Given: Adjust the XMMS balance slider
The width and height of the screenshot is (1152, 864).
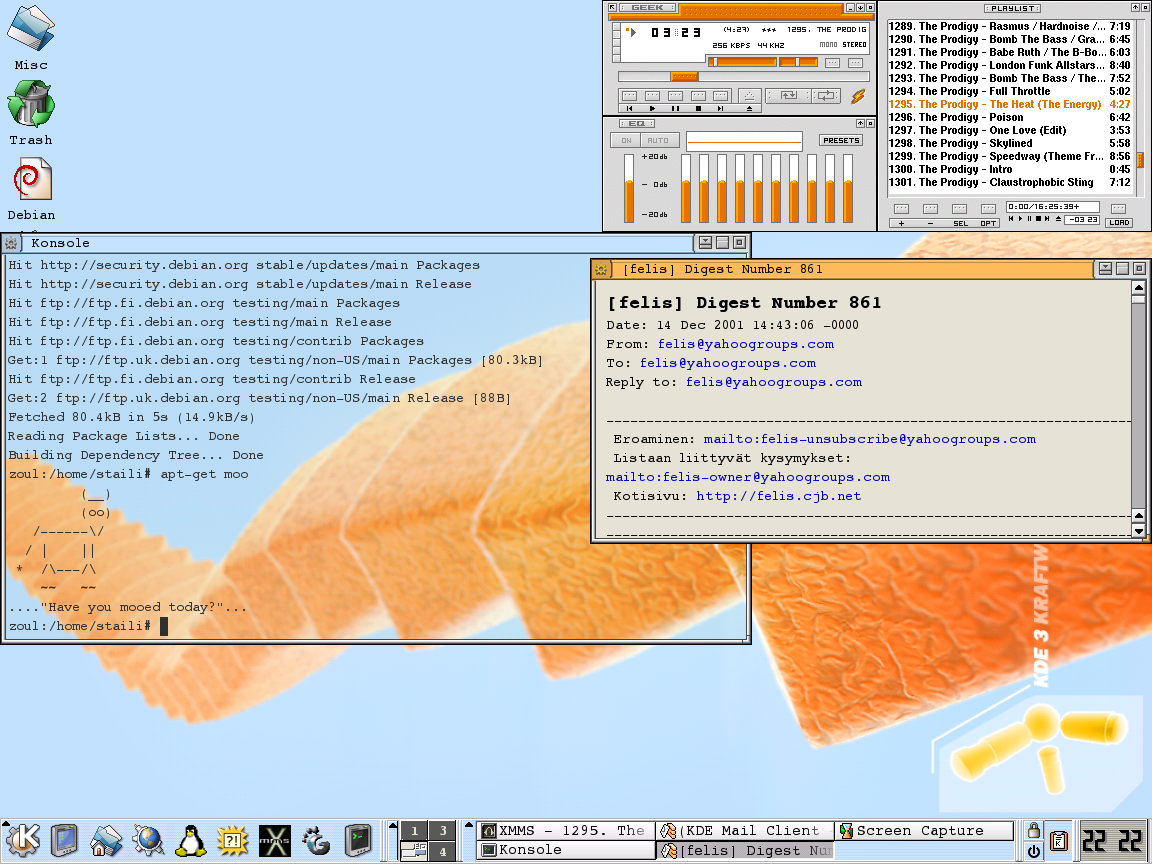Looking at the screenshot, I should (x=799, y=62).
